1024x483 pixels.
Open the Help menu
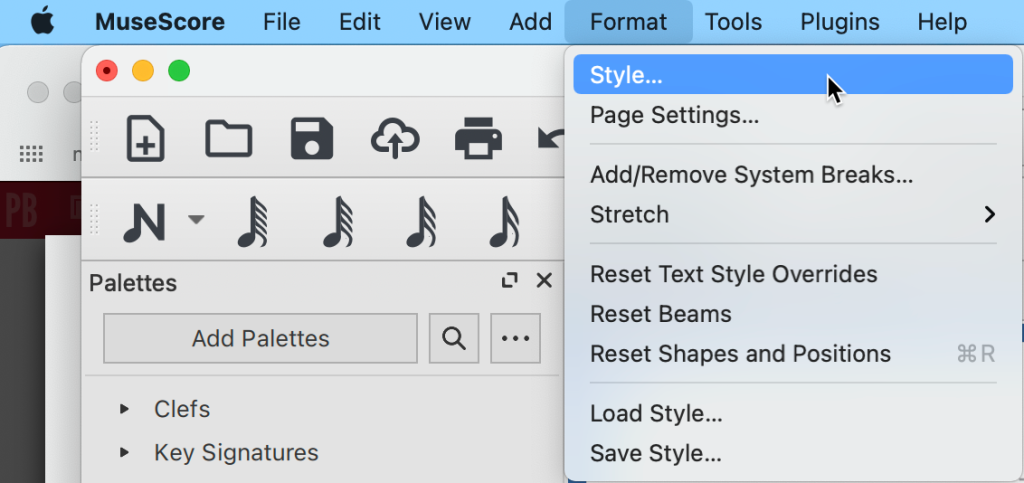coord(942,22)
